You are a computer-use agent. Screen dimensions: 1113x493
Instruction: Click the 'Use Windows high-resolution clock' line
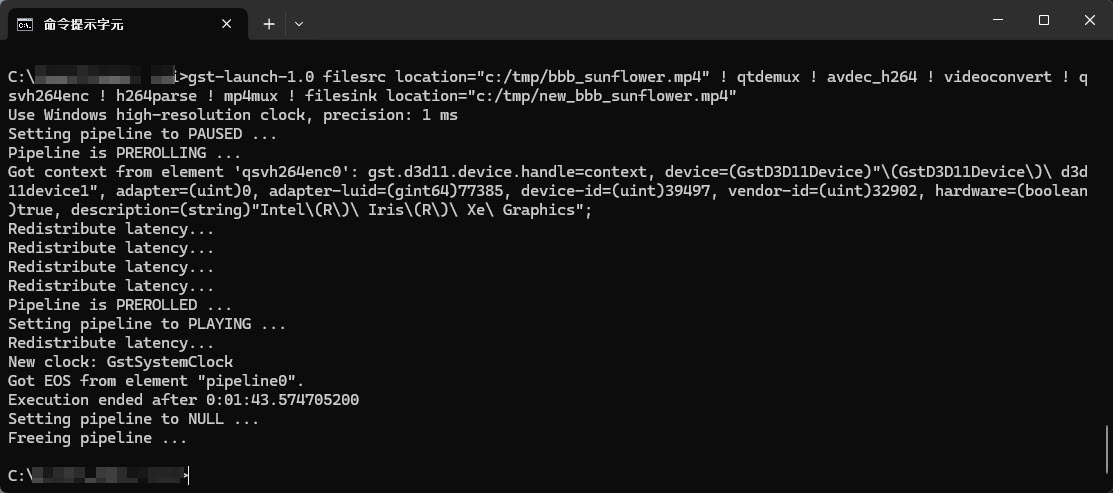point(233,115)
